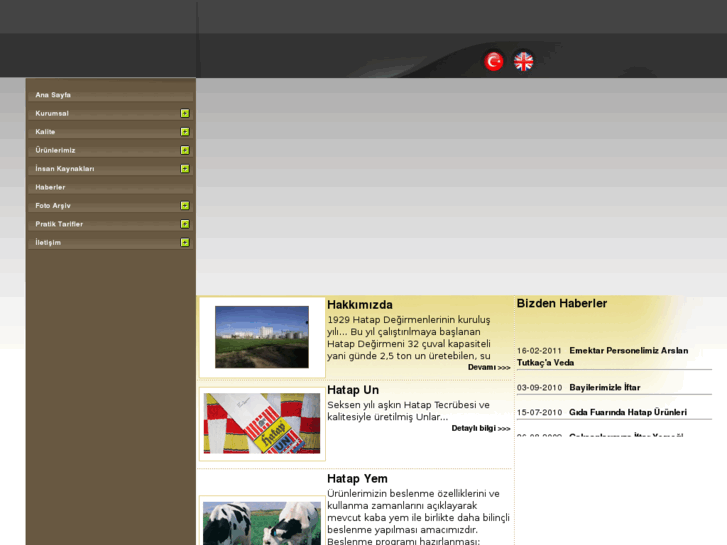The image size is (727, 545).
Task: Open the Hatap Yem heading
Action: [357, 479]
